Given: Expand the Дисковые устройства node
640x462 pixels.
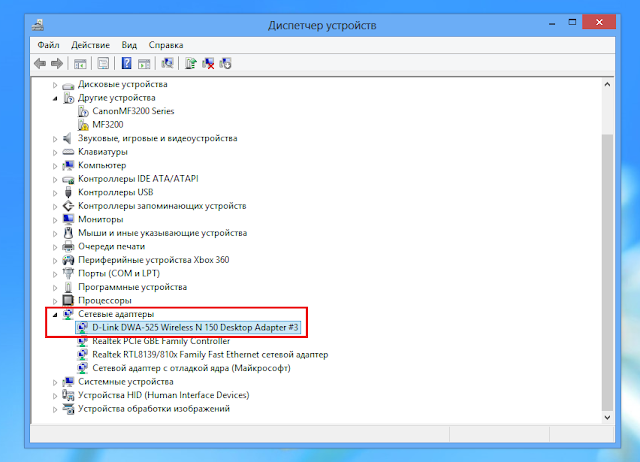Looking at the screenshot, I should 55,85.
